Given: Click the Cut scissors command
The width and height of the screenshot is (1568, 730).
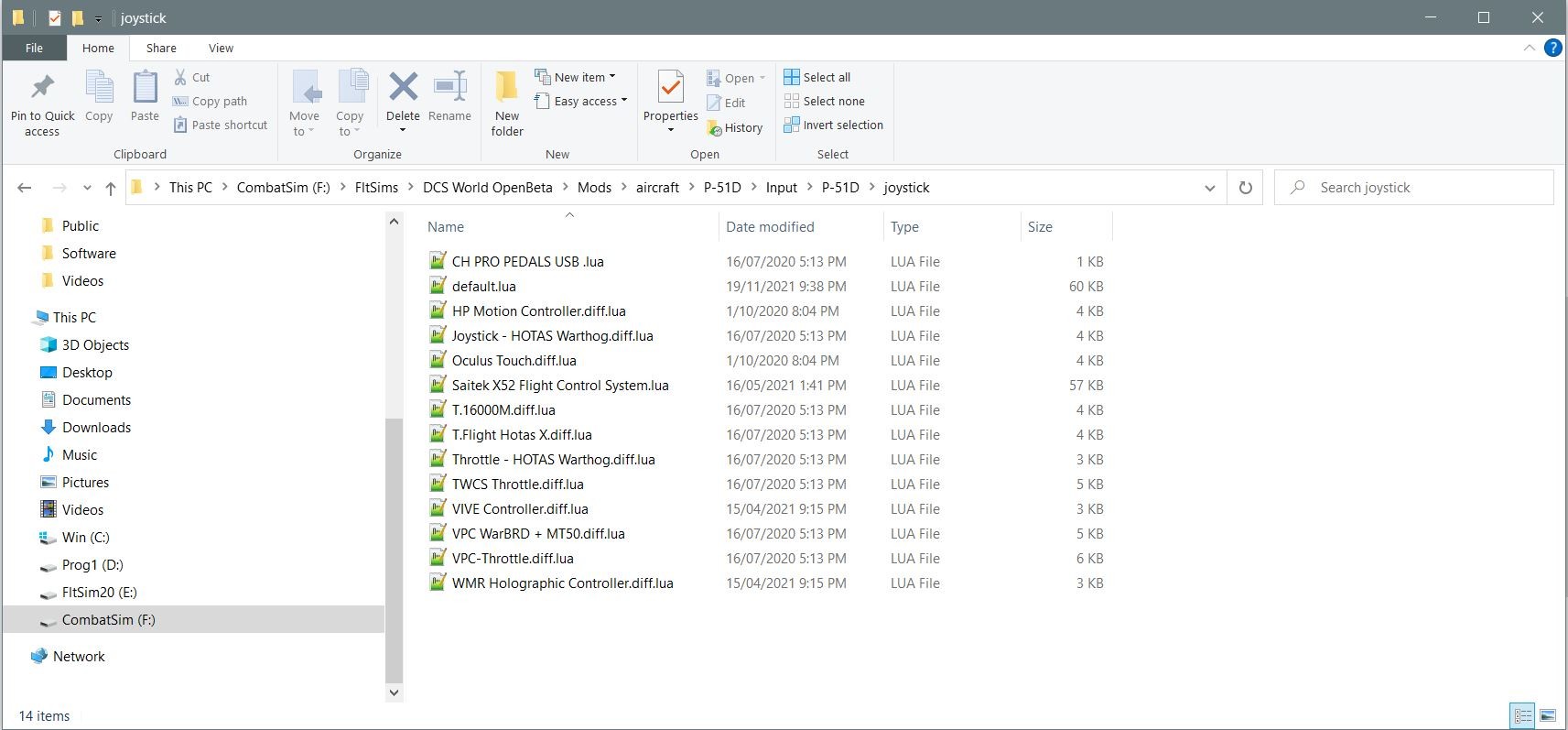Looking at the screenshot, I should coord(192,78).
